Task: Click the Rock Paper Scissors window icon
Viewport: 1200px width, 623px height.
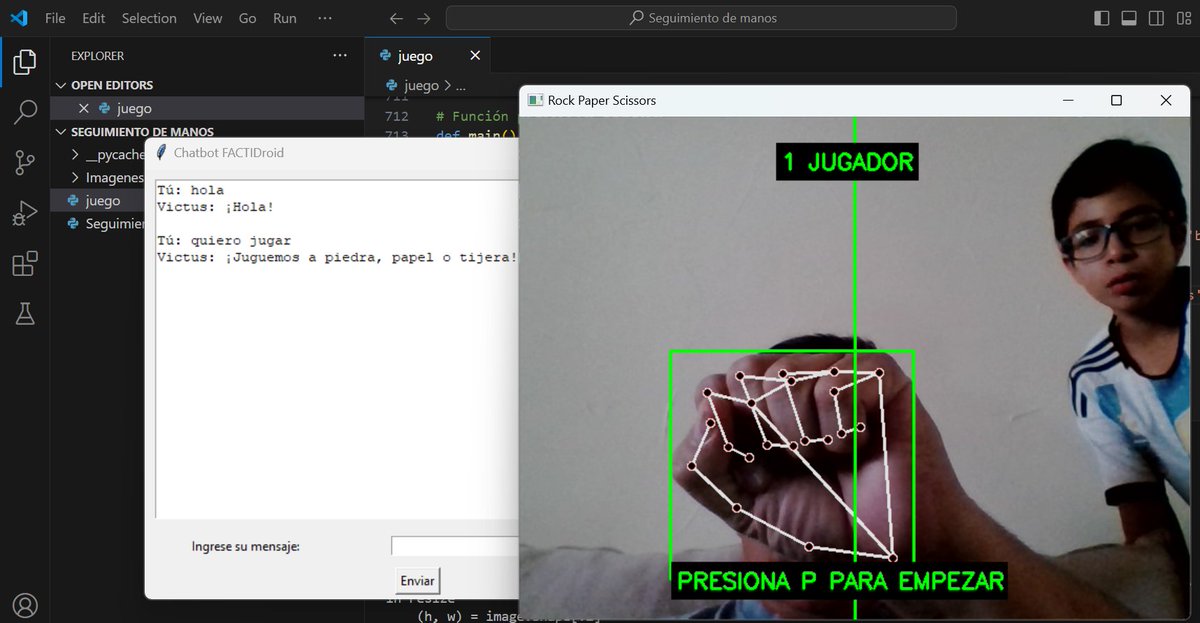Action: coord(536,100)
